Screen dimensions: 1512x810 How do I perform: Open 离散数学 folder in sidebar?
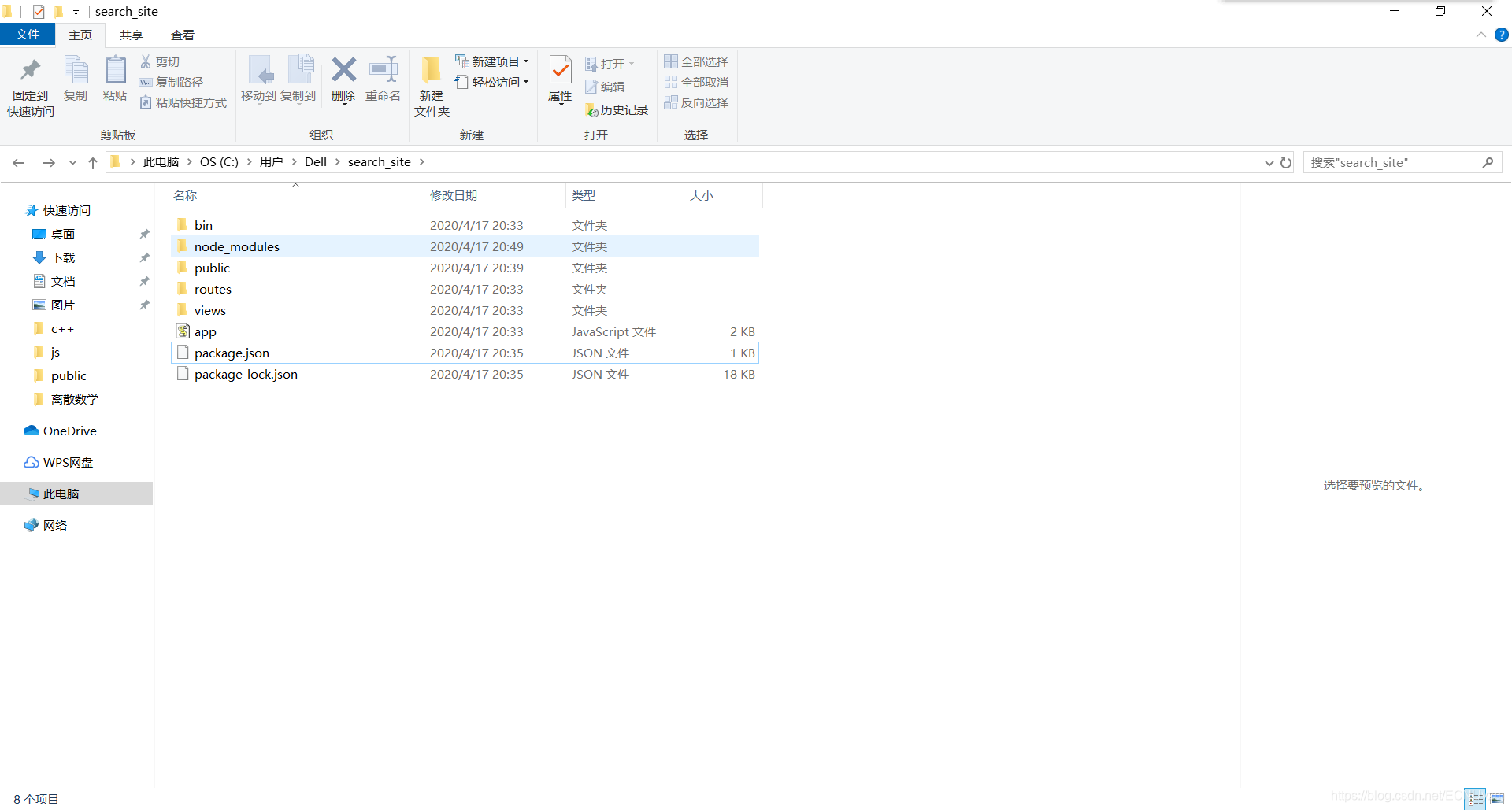point(66,399)
